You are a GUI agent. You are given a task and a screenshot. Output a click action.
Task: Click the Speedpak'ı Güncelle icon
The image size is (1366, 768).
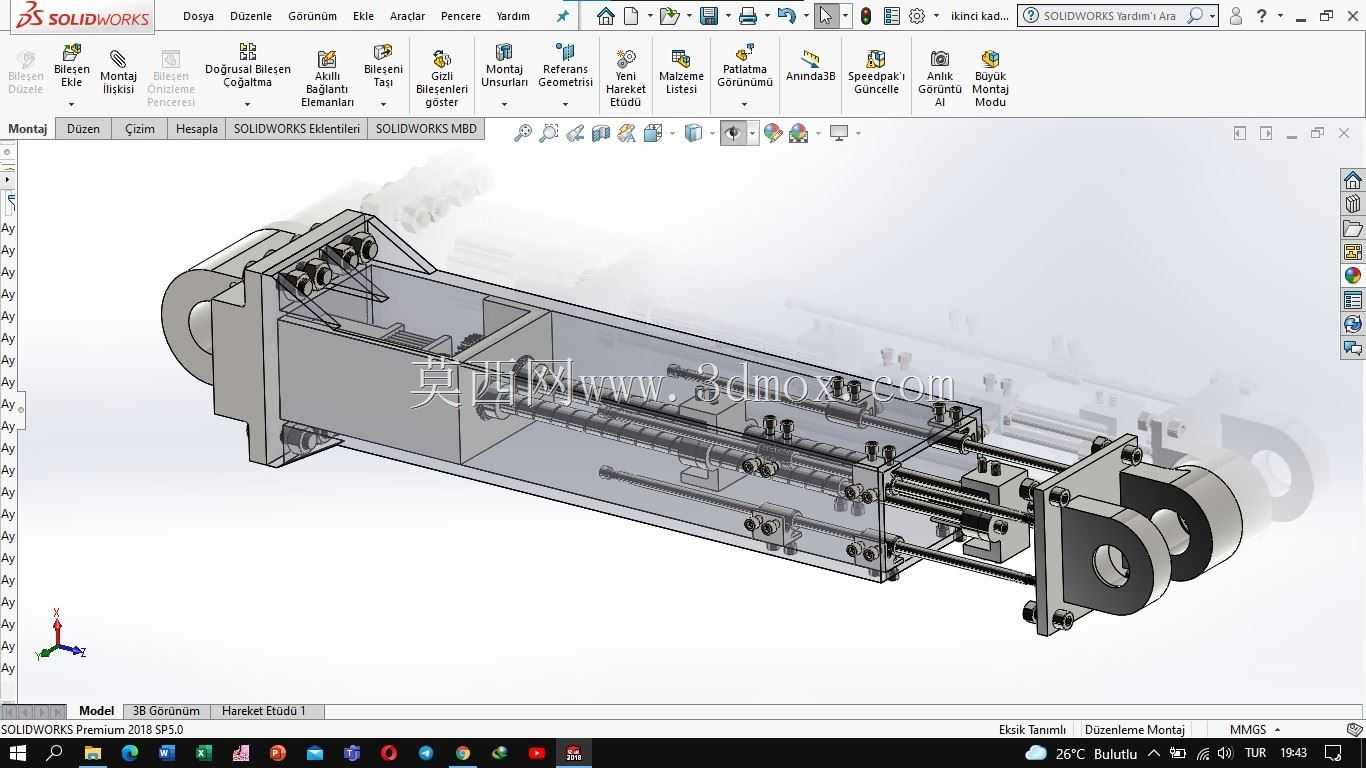click(876, 59)
